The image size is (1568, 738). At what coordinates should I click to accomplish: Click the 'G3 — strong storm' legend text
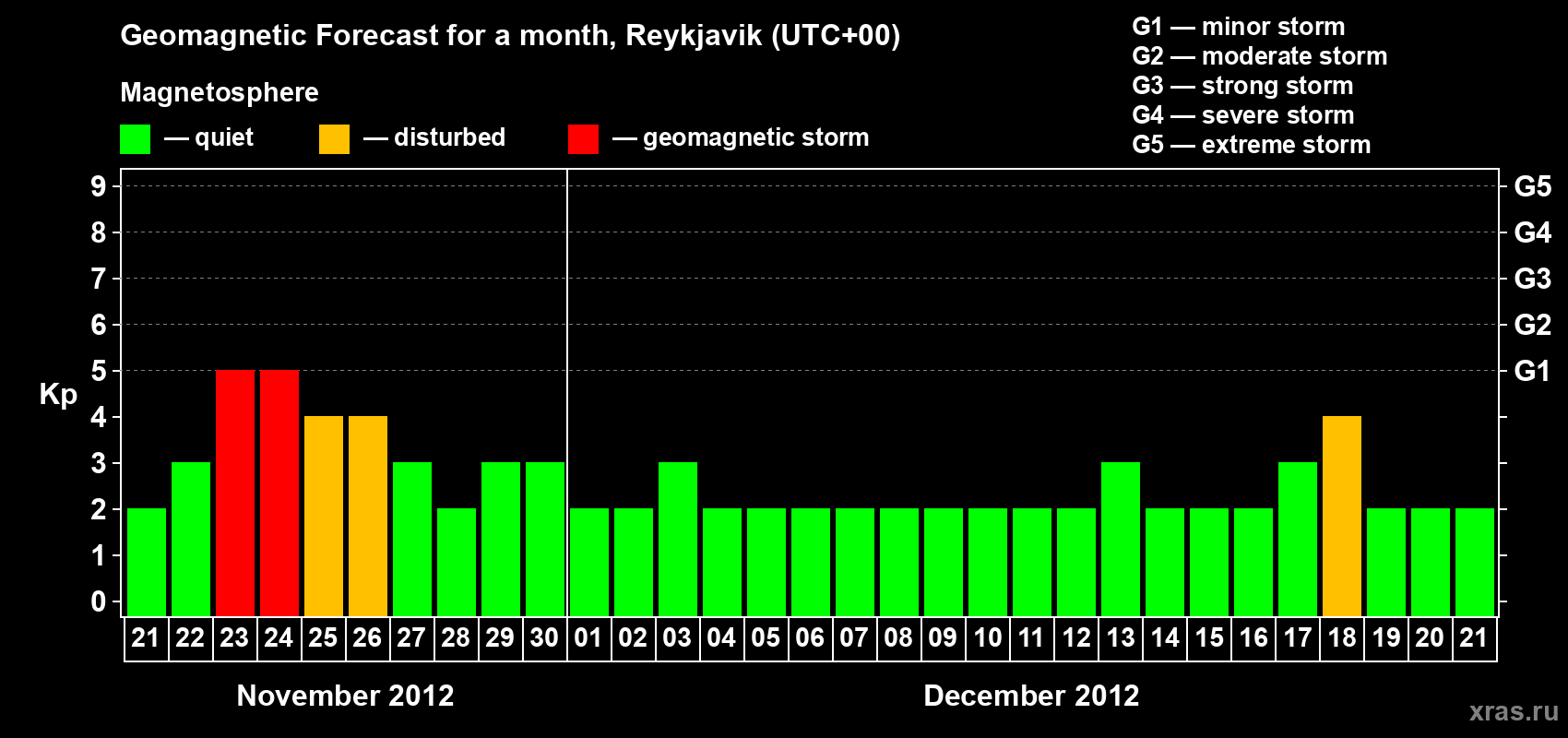(x=1243, y=86)
